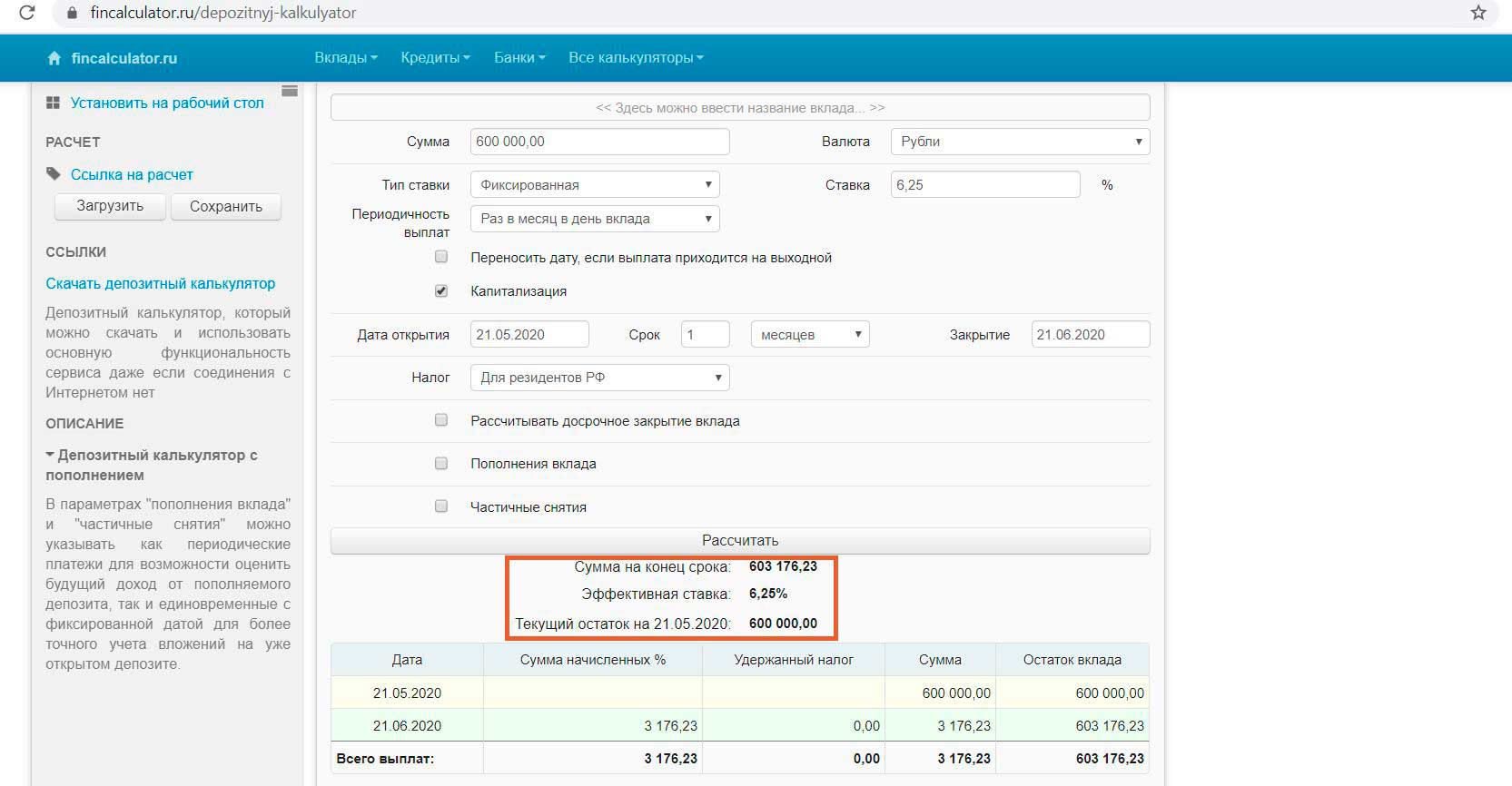Open Тип ставки dropdown showing Фиксированная

point(595,184)
